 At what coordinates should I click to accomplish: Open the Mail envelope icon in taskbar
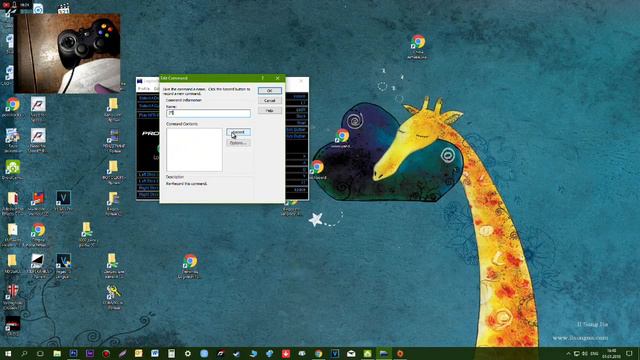[x=351, y=353]
